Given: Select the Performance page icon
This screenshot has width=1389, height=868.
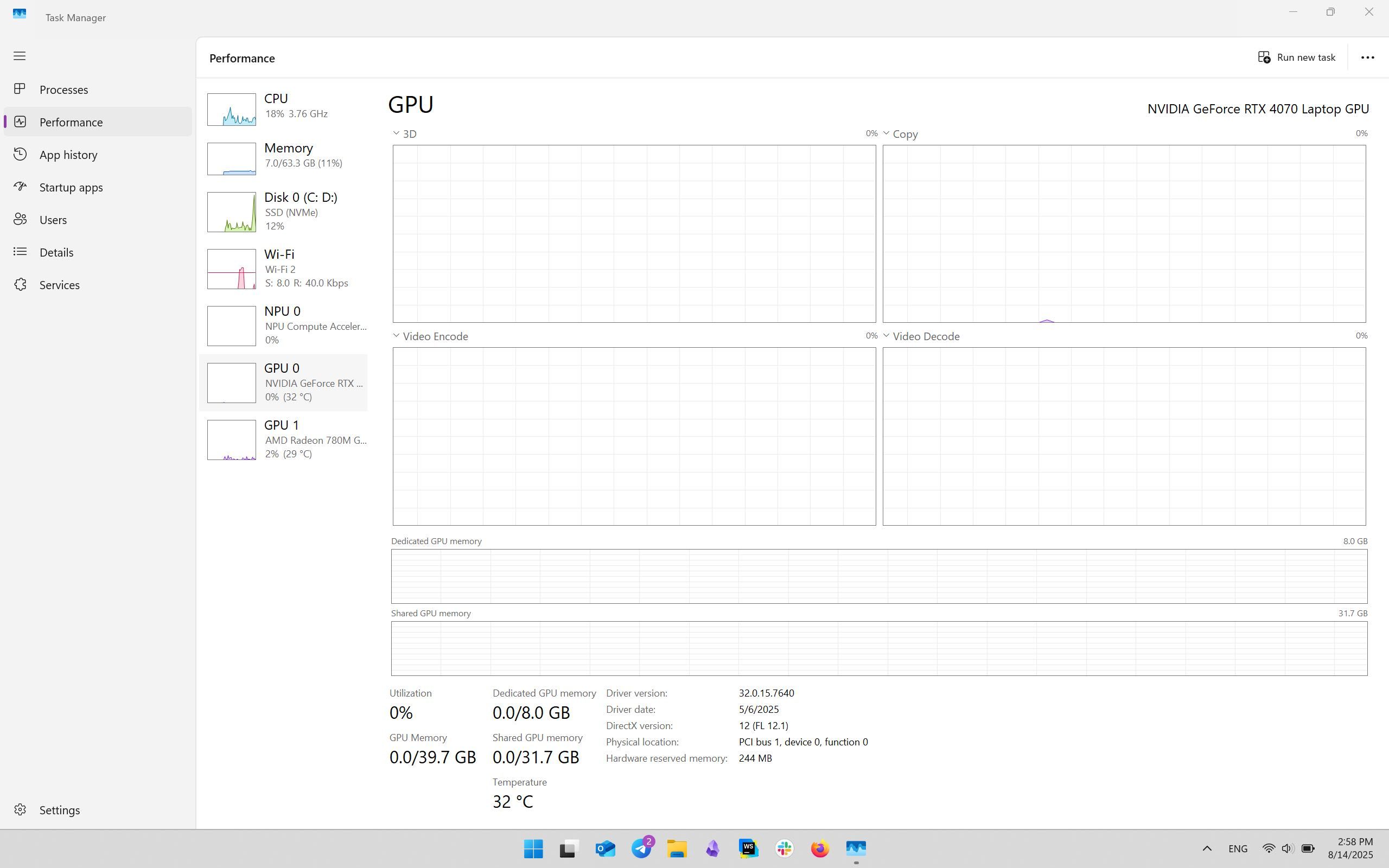Looking at the screenshot, I should tap(20, 122).
